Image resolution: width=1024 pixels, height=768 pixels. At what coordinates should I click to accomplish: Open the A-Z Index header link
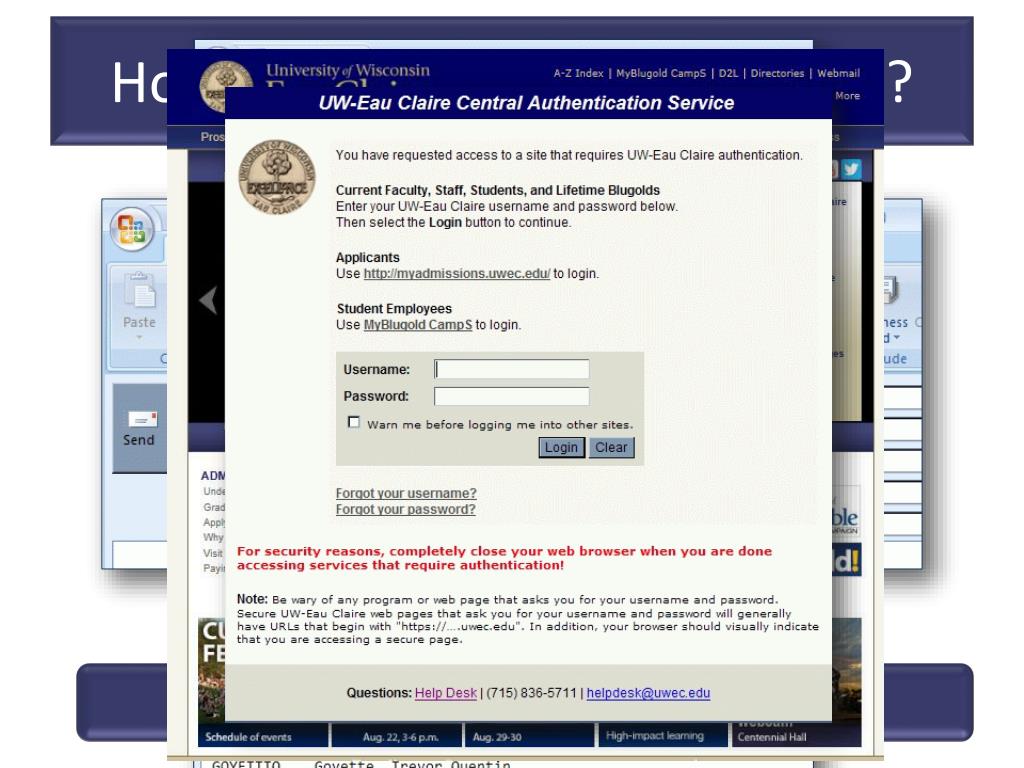pos(579,73)
